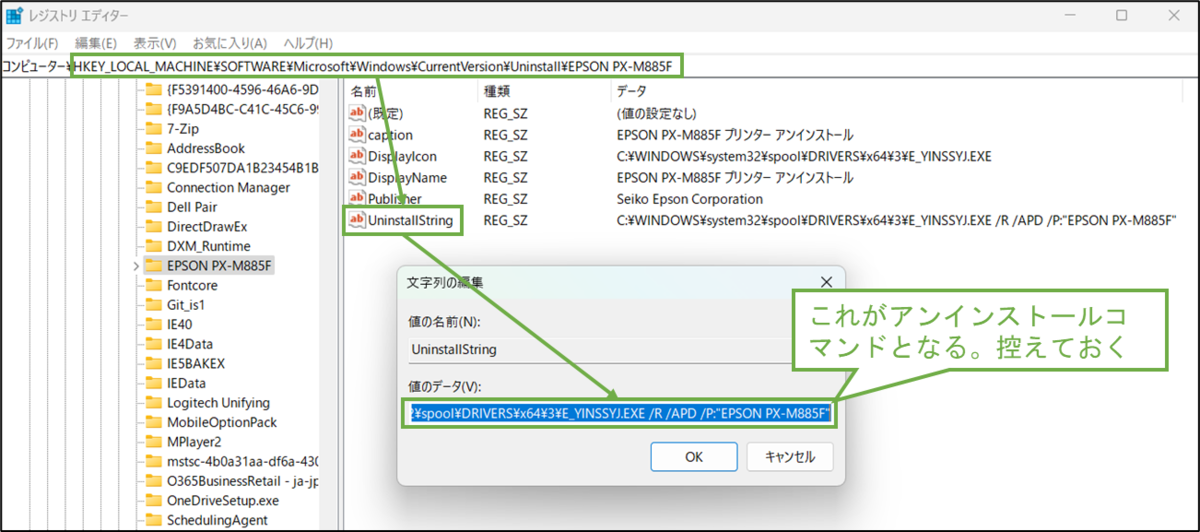This screenshot has width=1200, height=532.
Task: Select the caption value name
Action: point(390,134)
